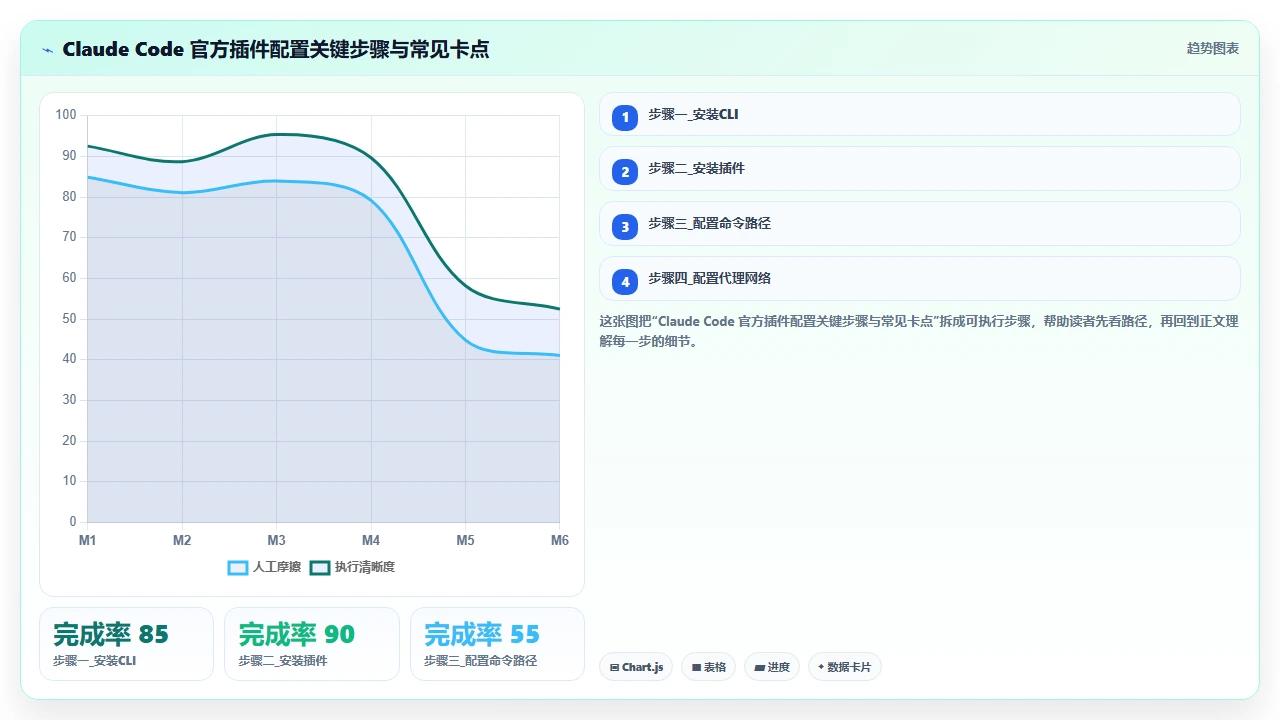Click the step number 2 badge
The height and width of the screenshot is (720, 1280).
tap(625, 172)
